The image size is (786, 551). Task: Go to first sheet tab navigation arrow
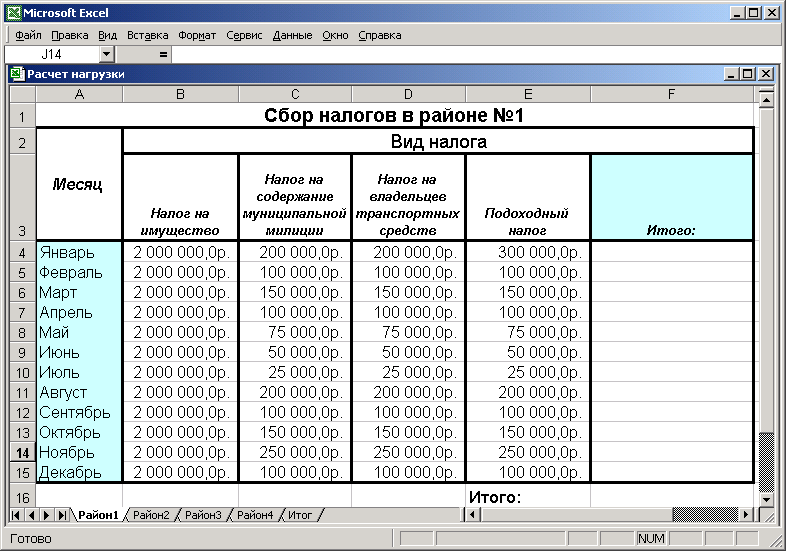point(16,515)
